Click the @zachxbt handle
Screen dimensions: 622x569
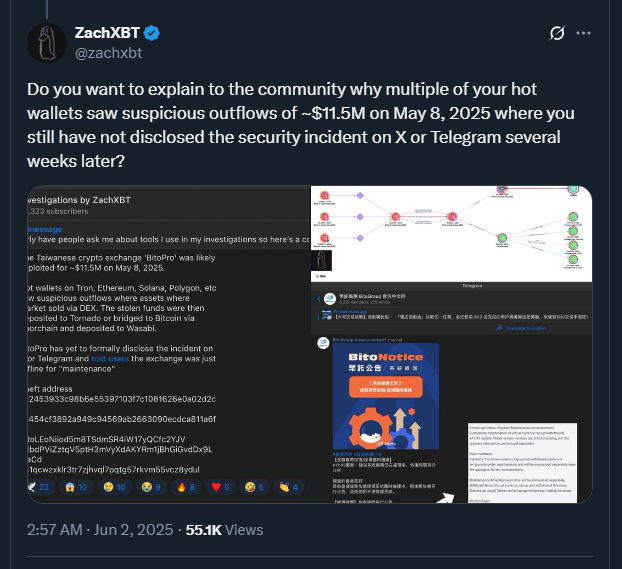(109, 52)
